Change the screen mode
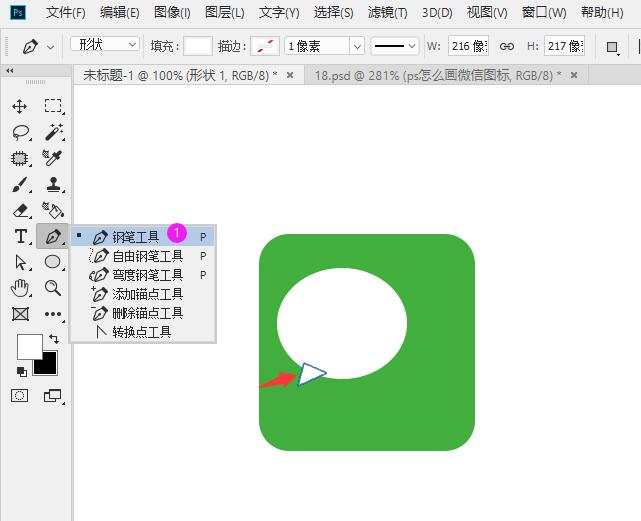Viewport: 641px width, 521px height. coord(52,395)
